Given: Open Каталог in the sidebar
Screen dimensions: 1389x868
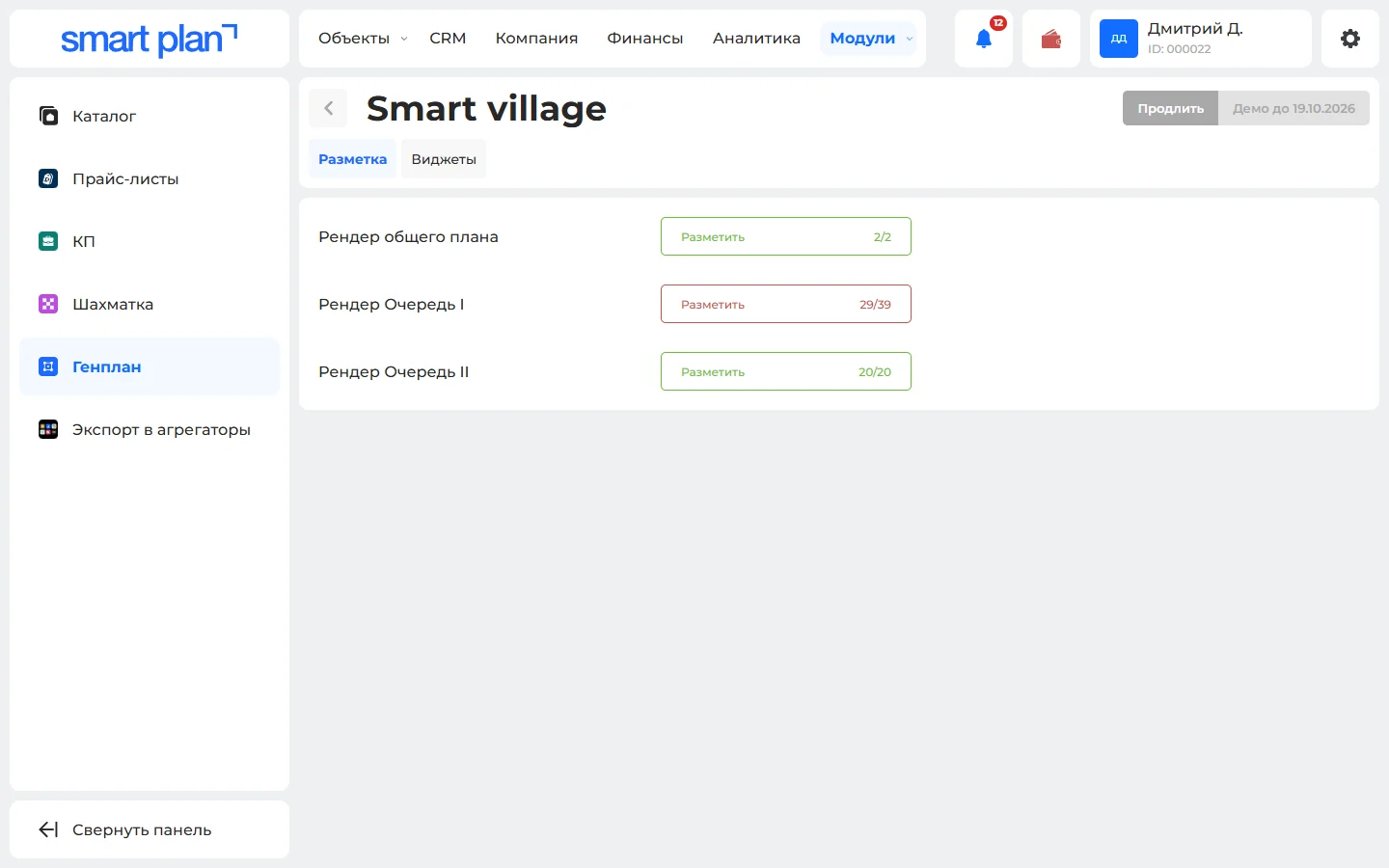Looking at the screenshot, I should [150, 116].
